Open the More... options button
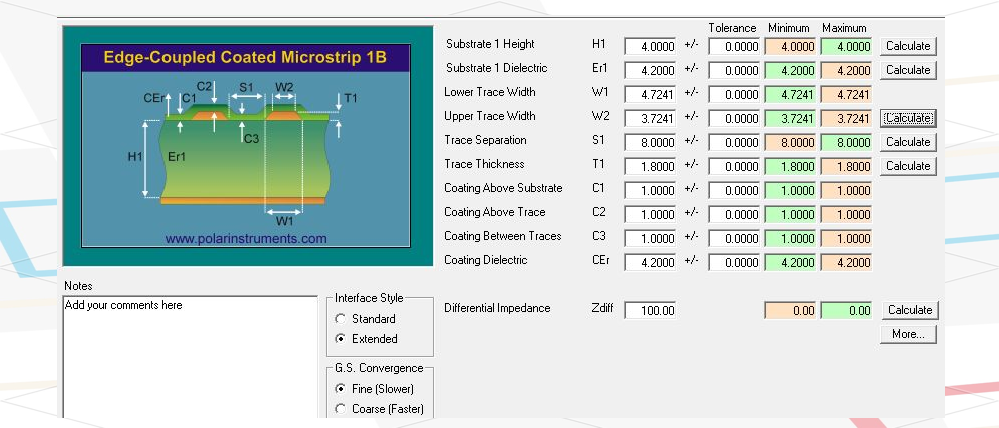 tap(908, 334)
